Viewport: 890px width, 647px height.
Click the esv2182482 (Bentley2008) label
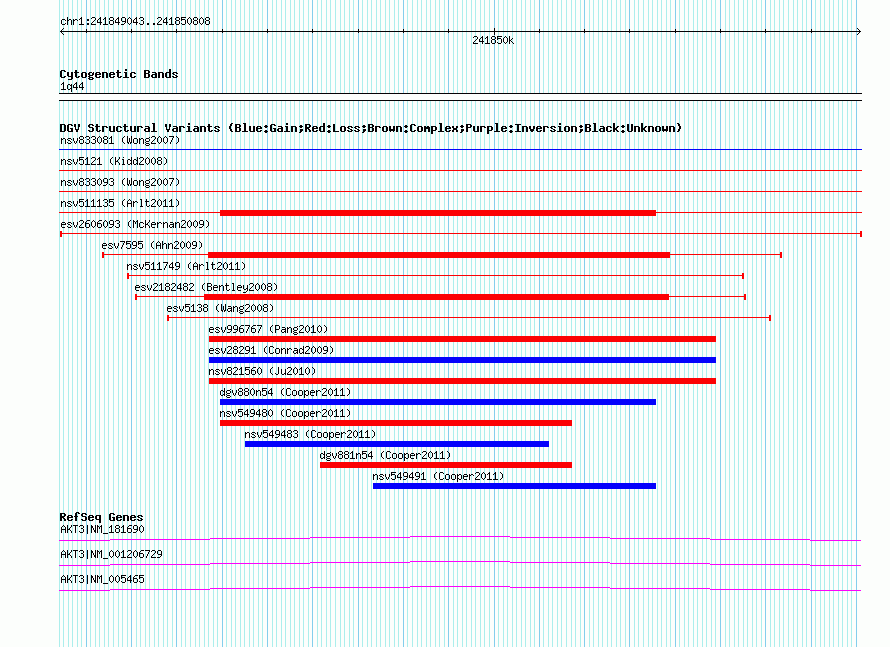[206, 287]
